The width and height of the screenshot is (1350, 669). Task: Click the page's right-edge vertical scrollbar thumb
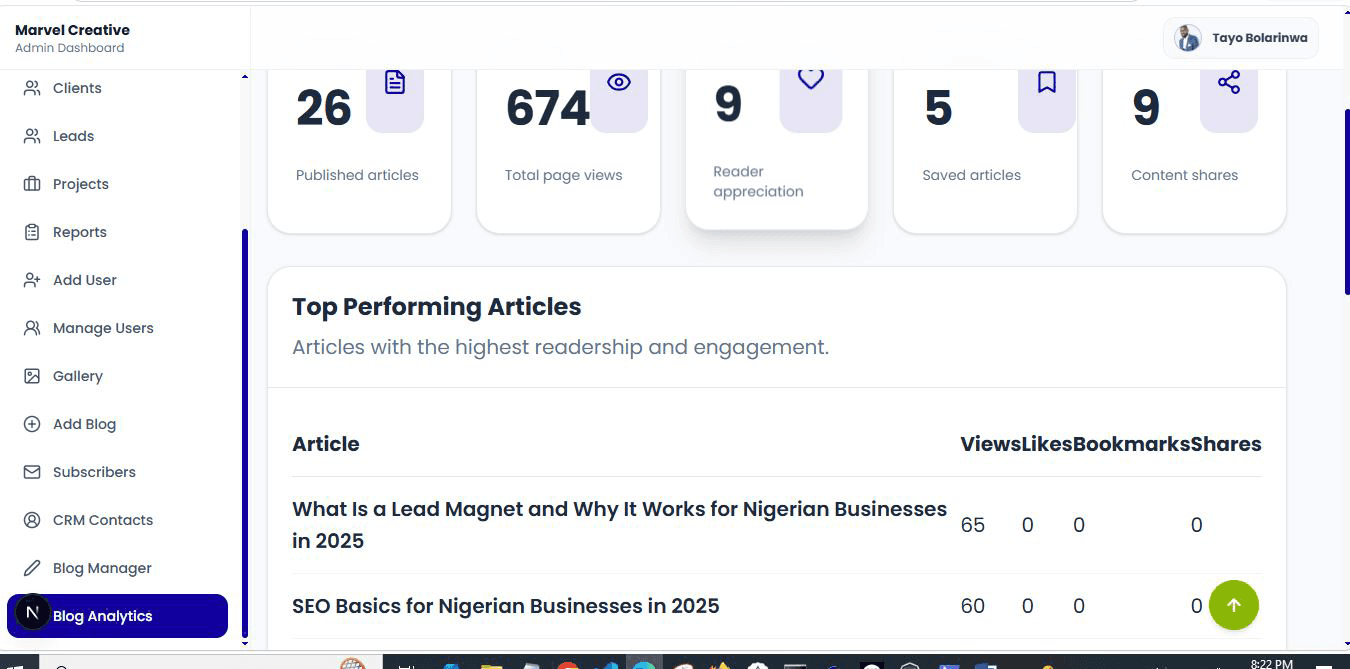1346,200
